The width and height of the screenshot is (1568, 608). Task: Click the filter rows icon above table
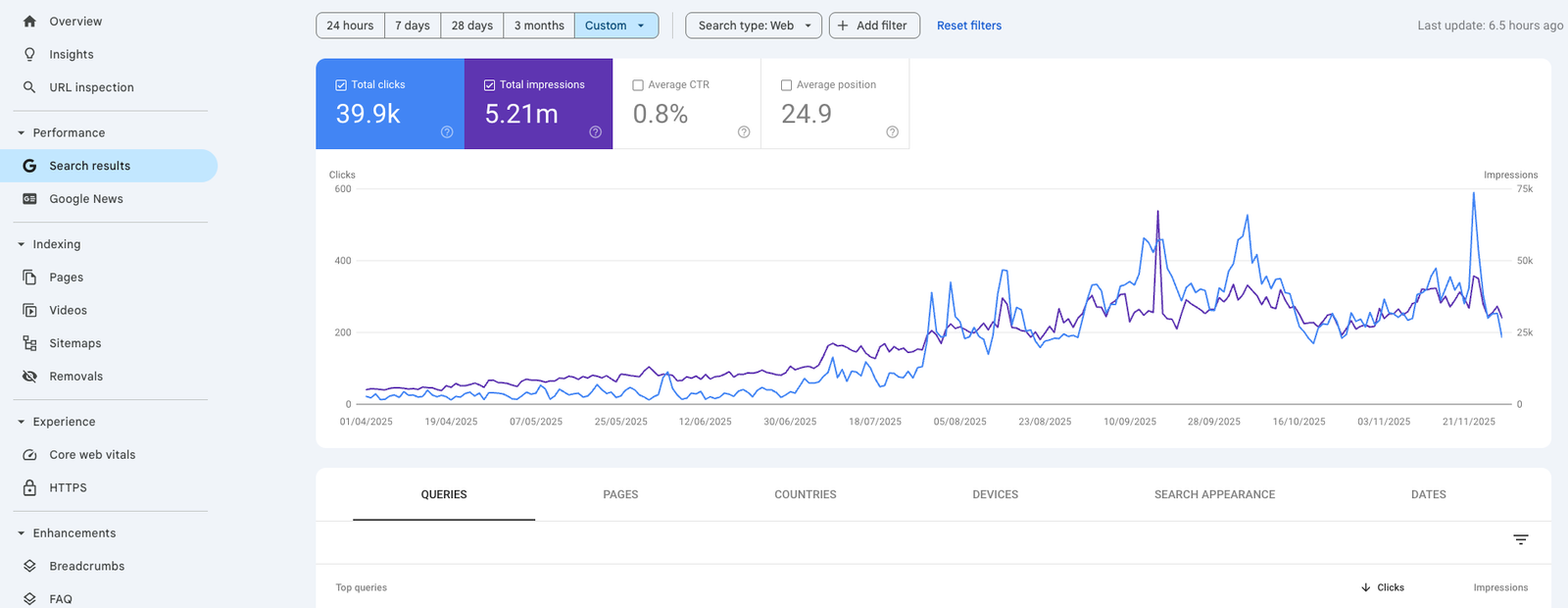click(1520, 540)
